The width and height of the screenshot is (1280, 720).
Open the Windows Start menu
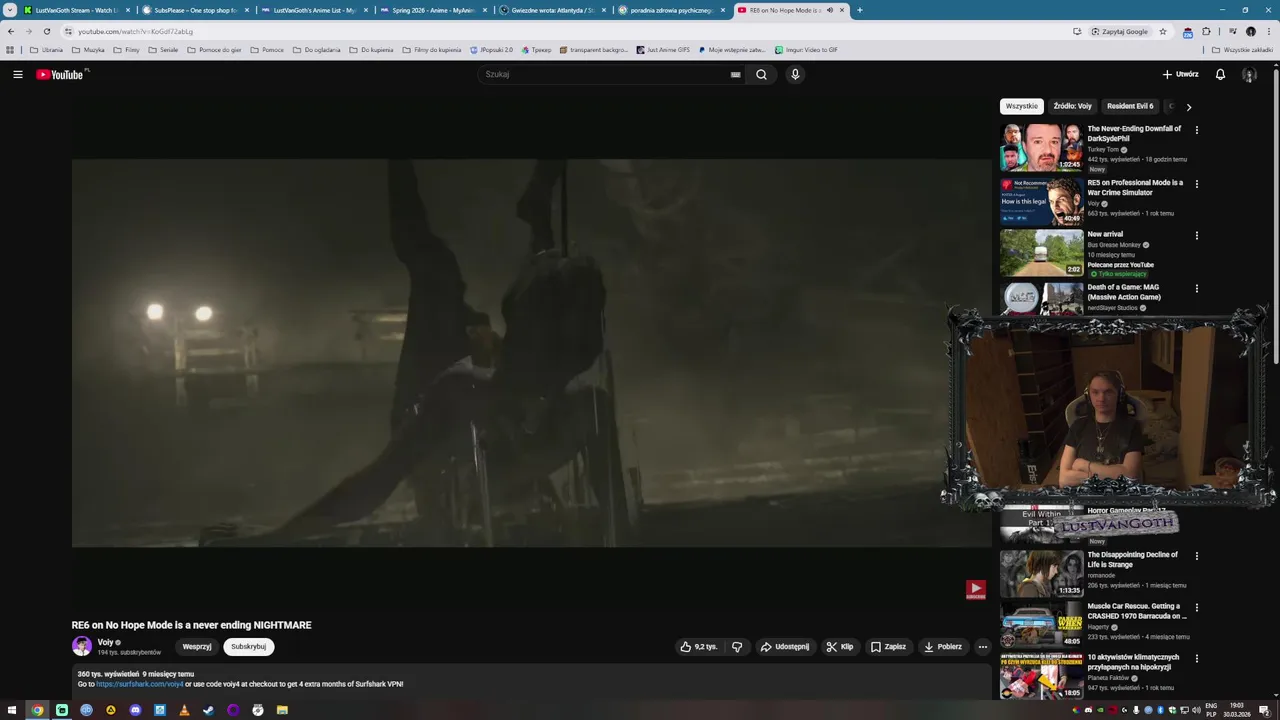[13, 710]
